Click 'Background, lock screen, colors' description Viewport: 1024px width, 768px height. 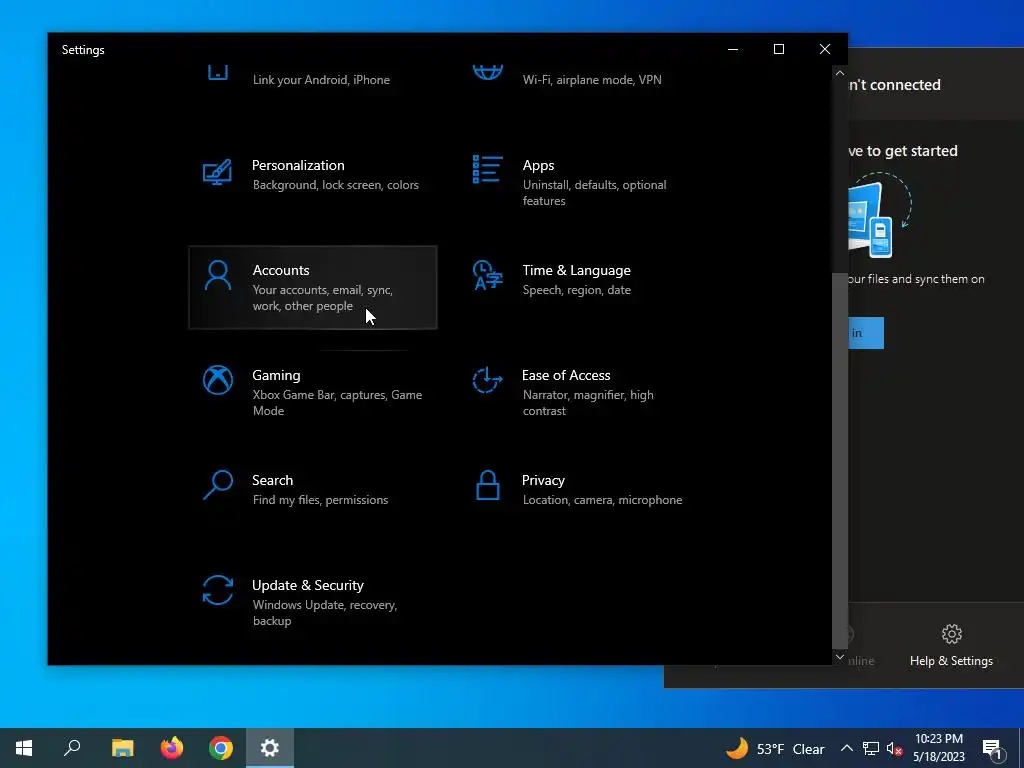(336, 185)
